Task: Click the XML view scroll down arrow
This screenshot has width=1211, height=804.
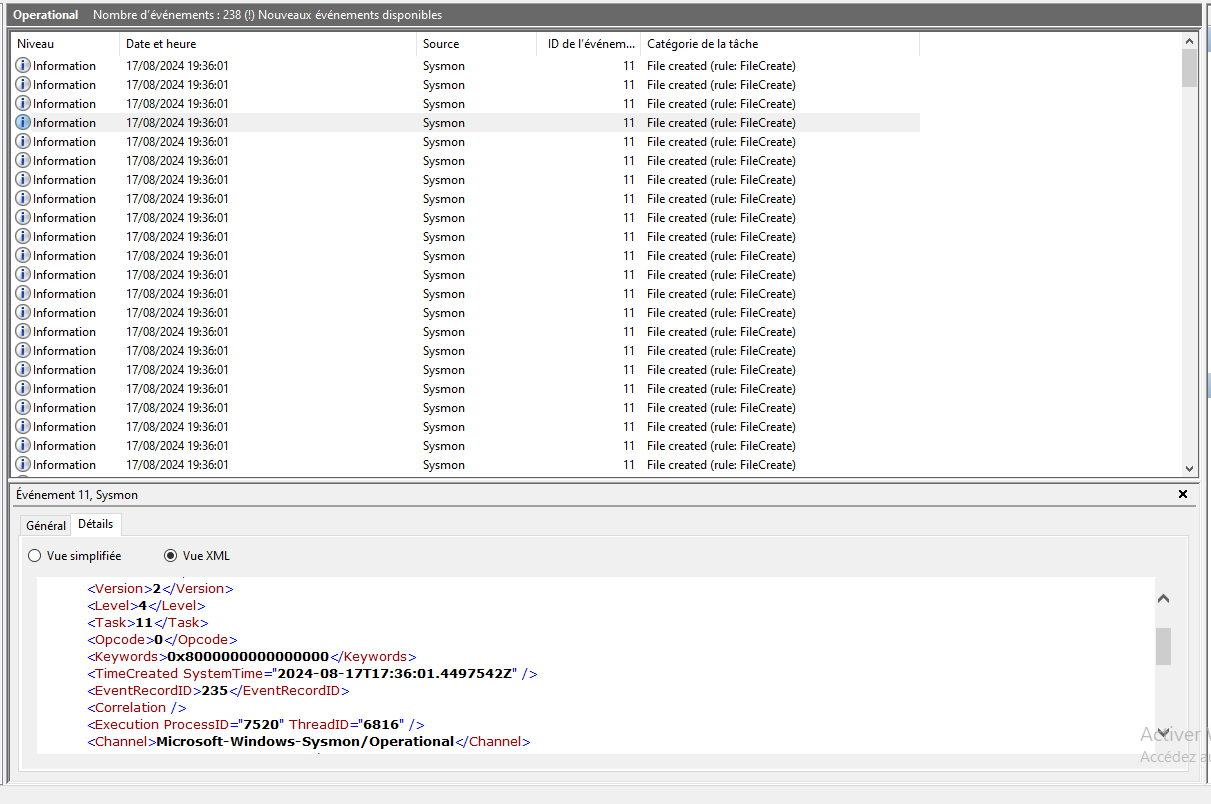Action: [x=1163, y=732]
